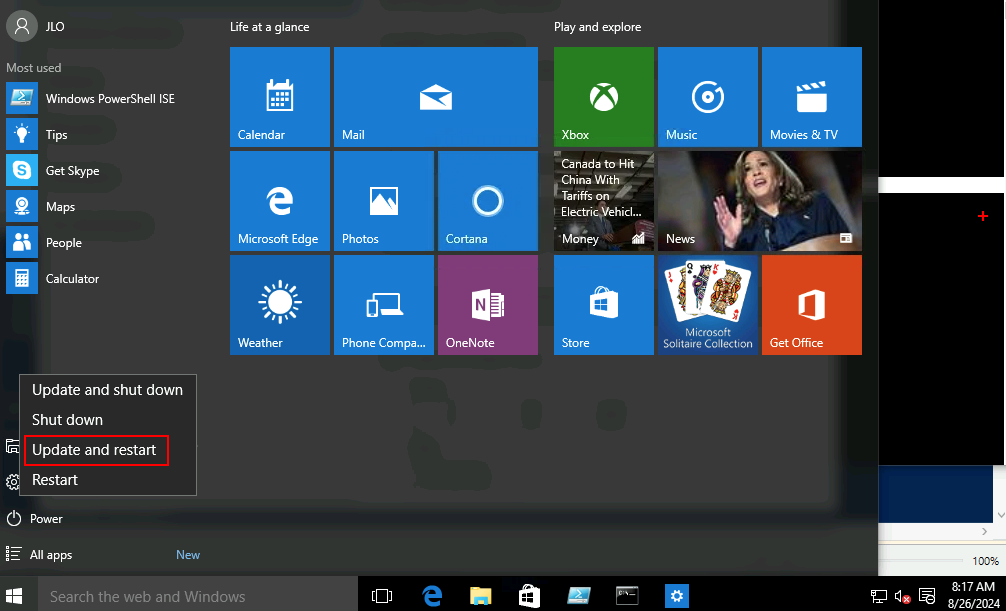Screen dimensions: 1006x611
Task: Open Edge from the taskbar
Action: tap(432, 596)
